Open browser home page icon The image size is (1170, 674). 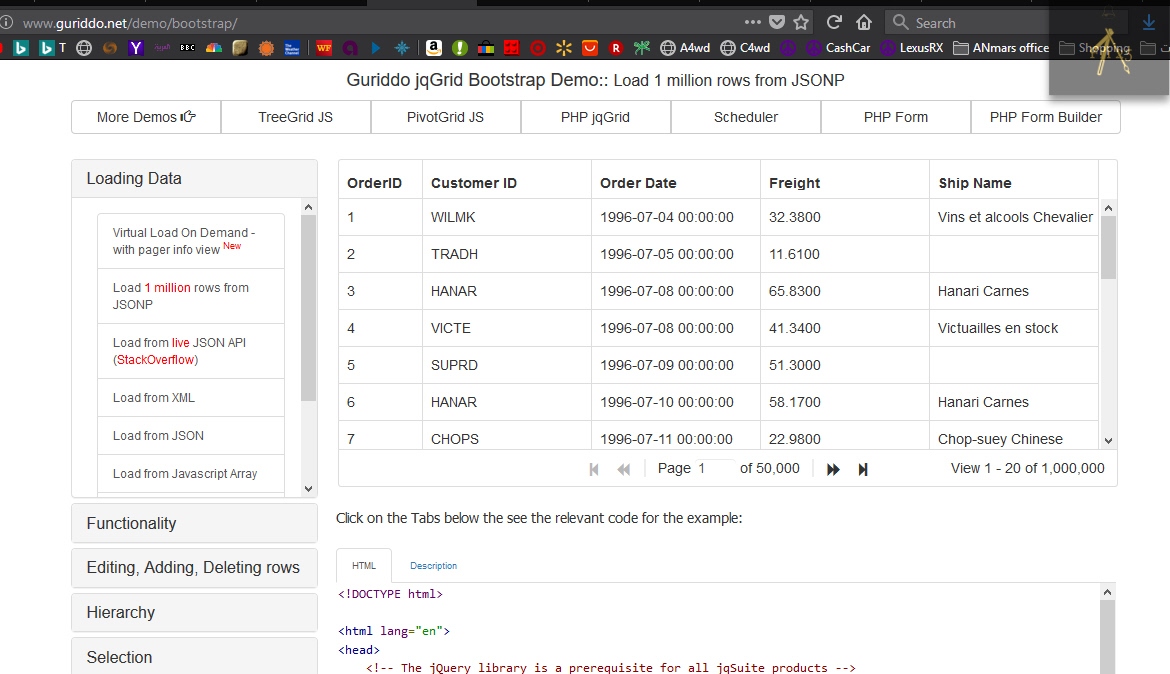click(x=864, y=22)
